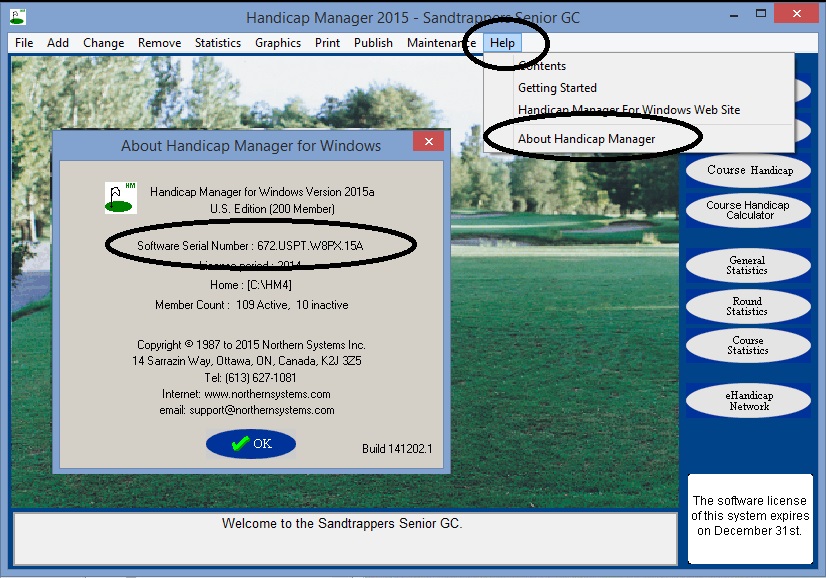Viewport: 826px width, 578px height.
Task: Click the Copyright 1987 to 2015 line
Action: point(251,345)
